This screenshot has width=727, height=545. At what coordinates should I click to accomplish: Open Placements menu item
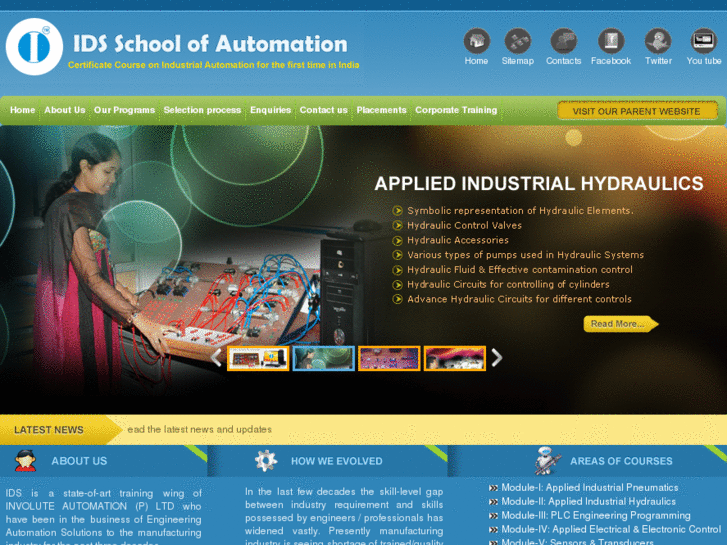[x=381, y=110]
